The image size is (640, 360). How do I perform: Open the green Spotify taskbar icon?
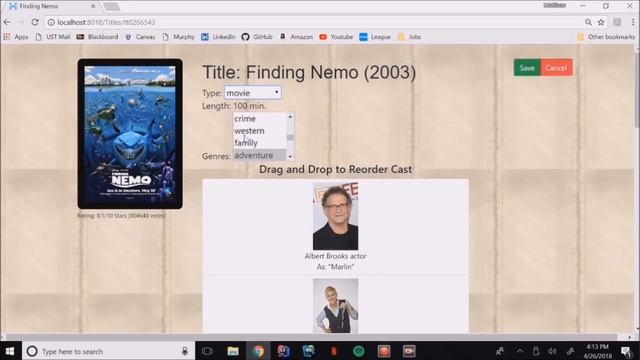click(x=359, y=351)
